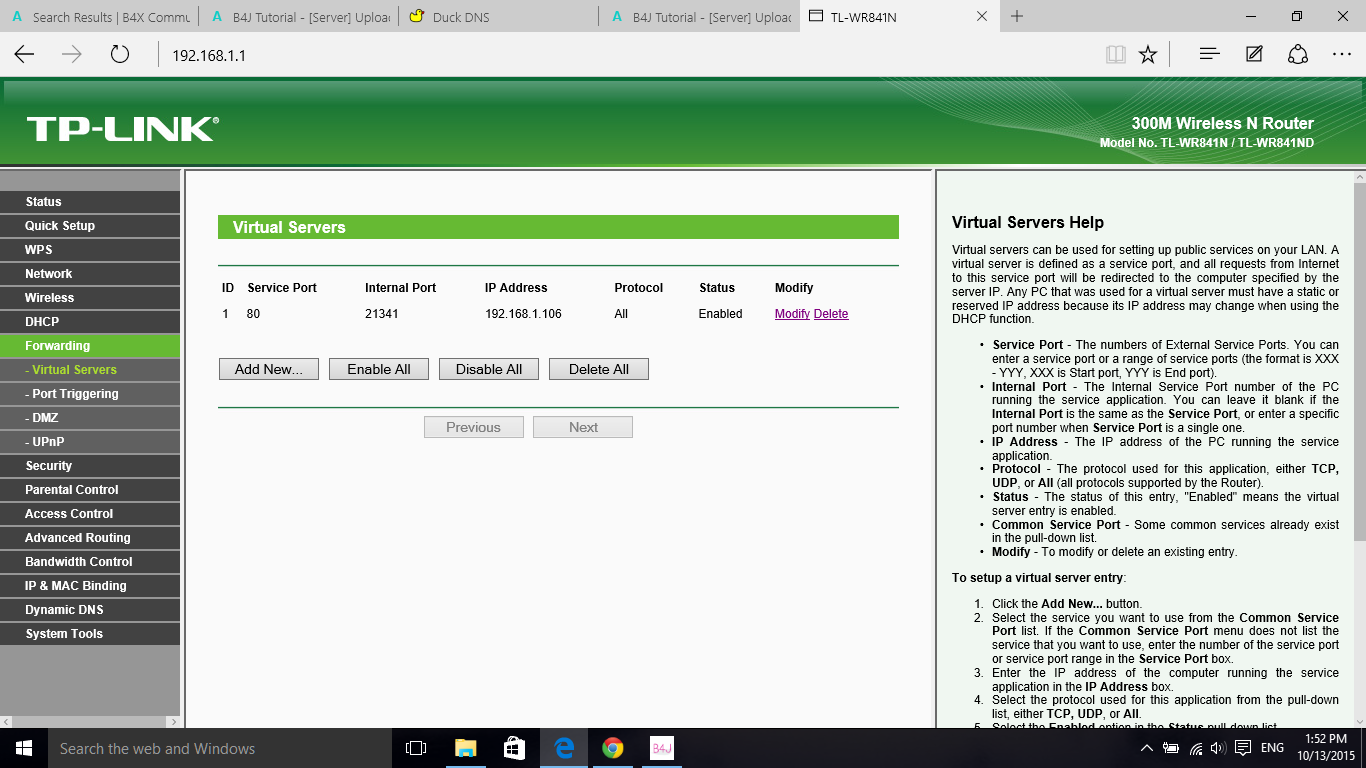1366x768 pixels.
Task: Open Quick Setup in sidebar
Action: [90, 226]
